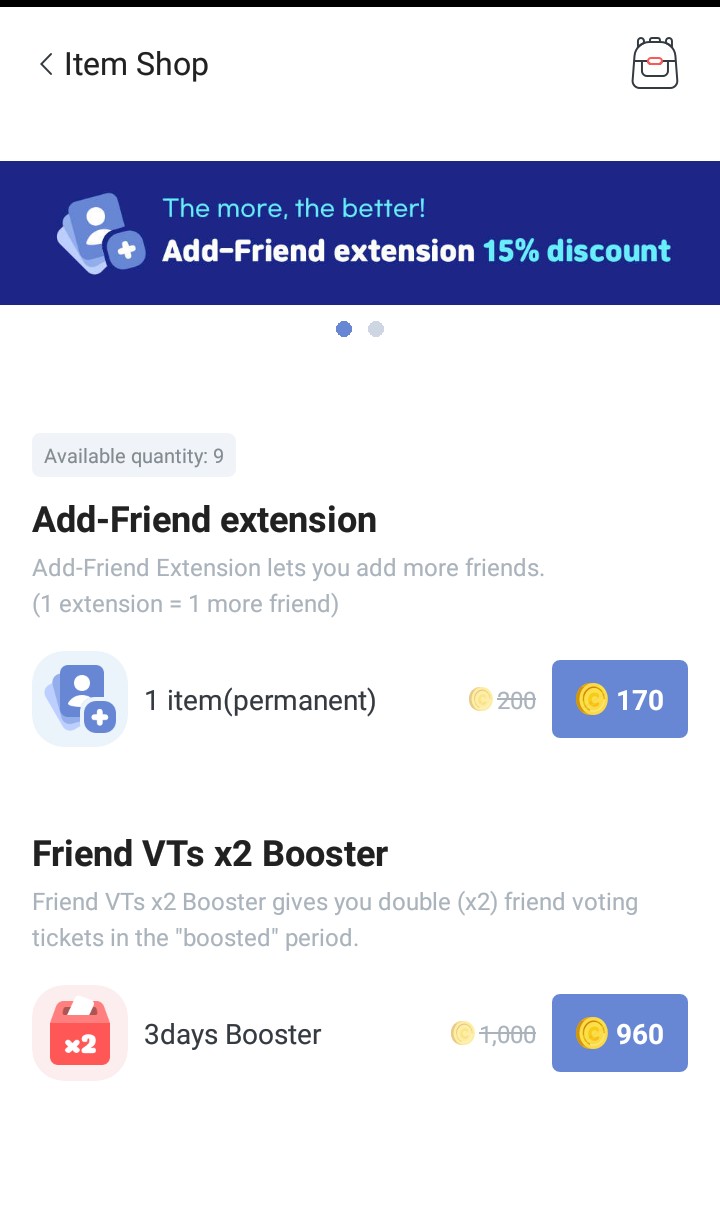Tap the Item Shop page title
Screen dimensions: 720x1227
136,65
